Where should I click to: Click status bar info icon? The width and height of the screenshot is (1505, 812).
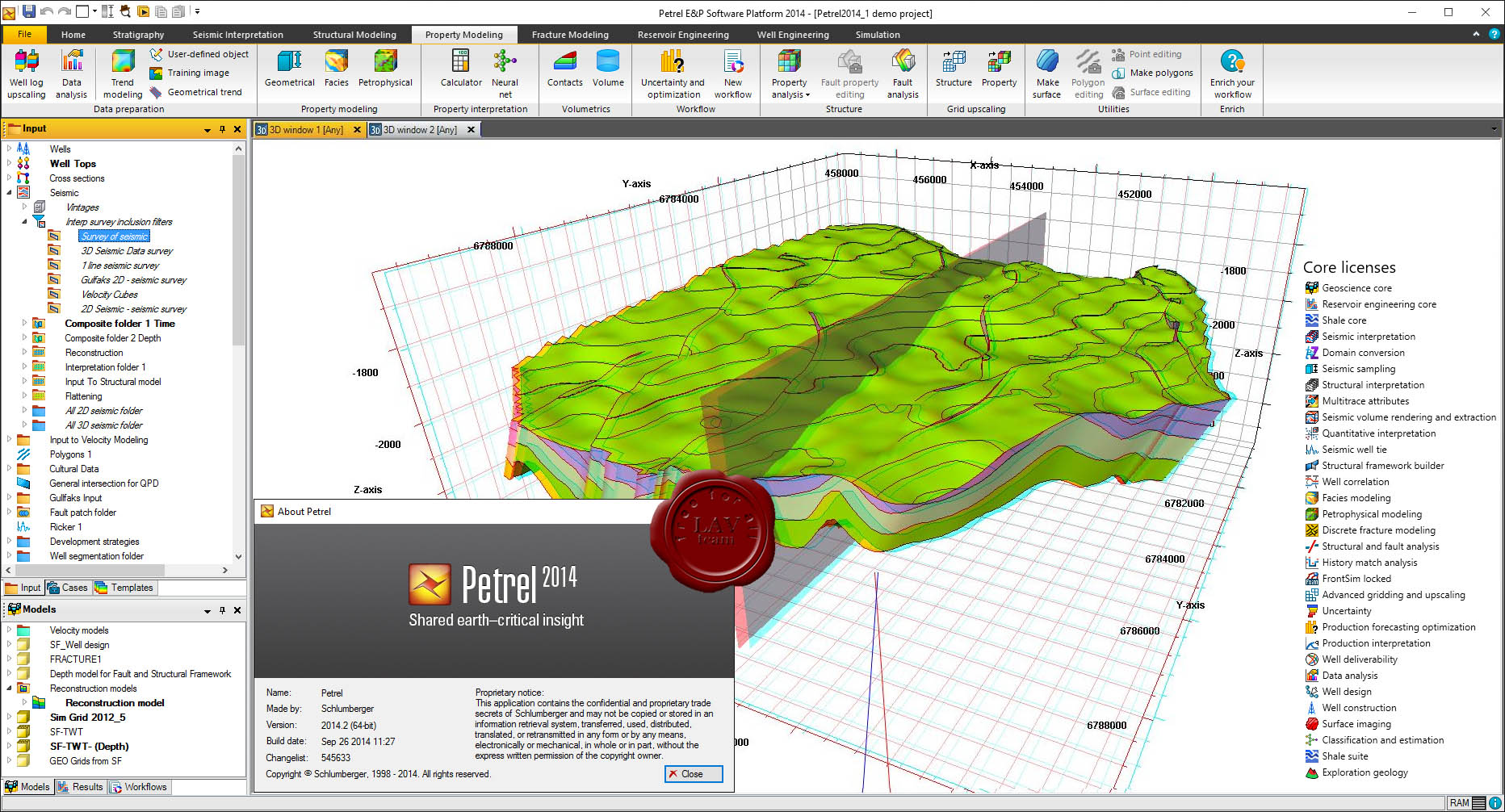[1495, 803]
